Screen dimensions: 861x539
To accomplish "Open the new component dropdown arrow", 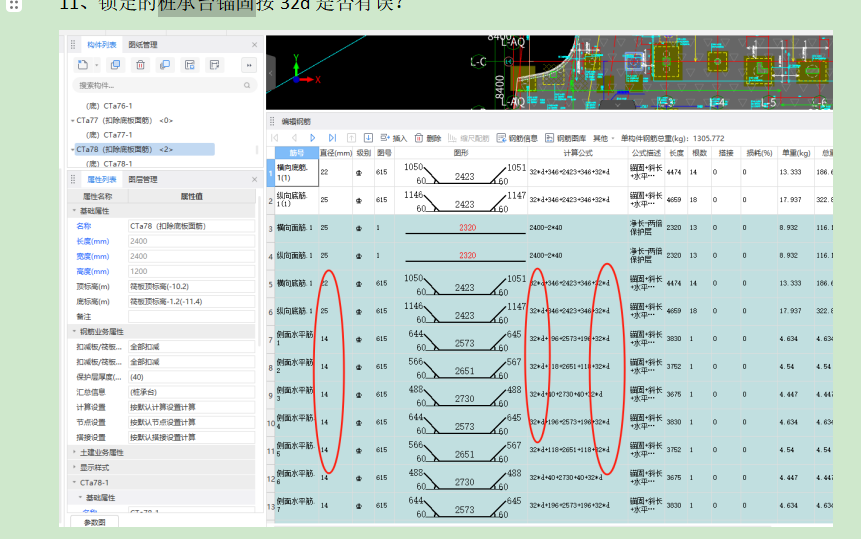I will click(x=97, y=65).
